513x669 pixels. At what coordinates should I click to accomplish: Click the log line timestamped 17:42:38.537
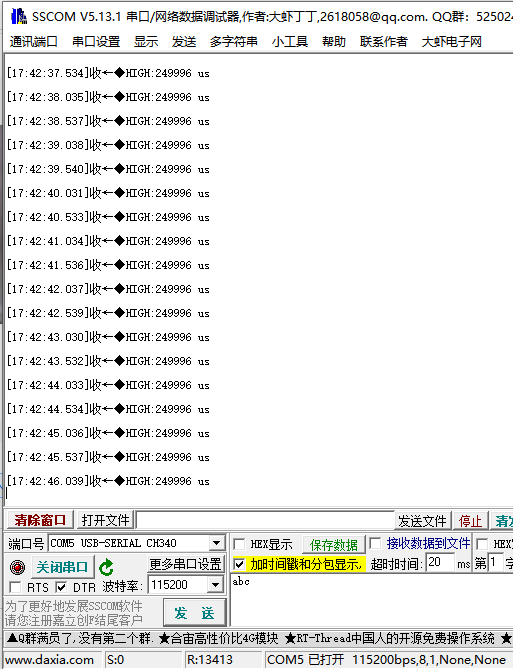tap(108, 121)
